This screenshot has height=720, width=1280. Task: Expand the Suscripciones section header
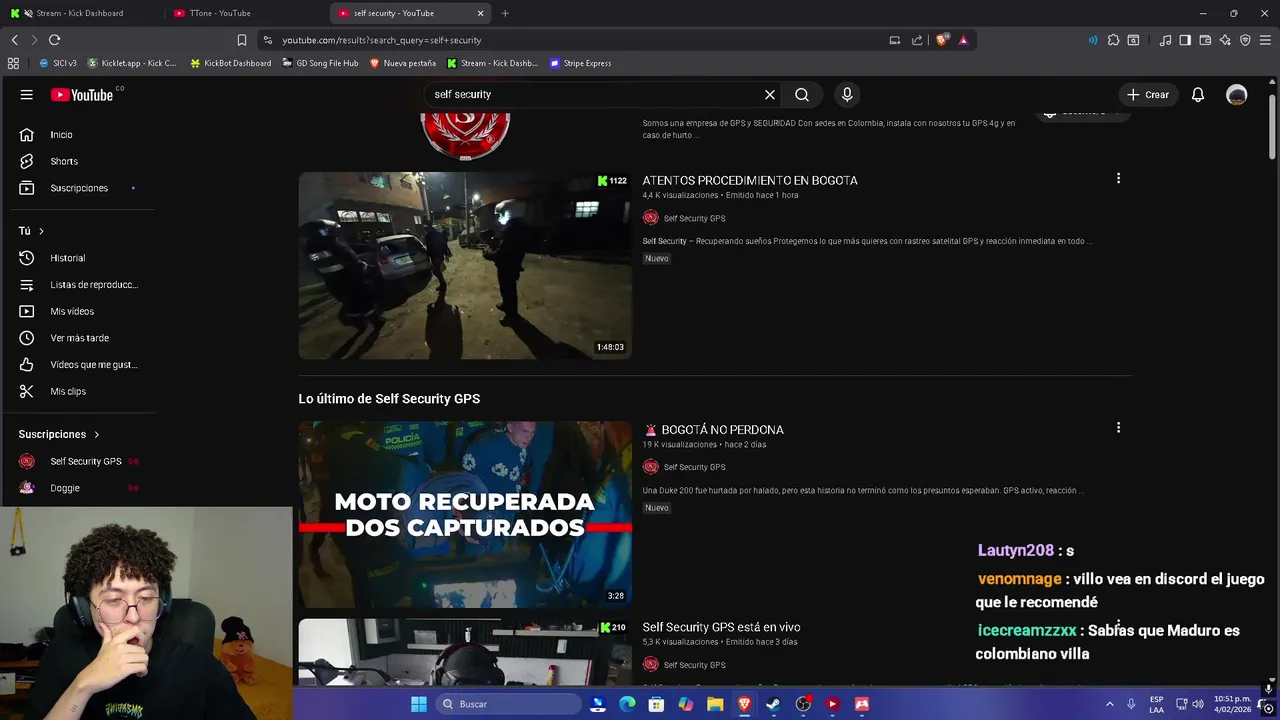click(59, 434)
